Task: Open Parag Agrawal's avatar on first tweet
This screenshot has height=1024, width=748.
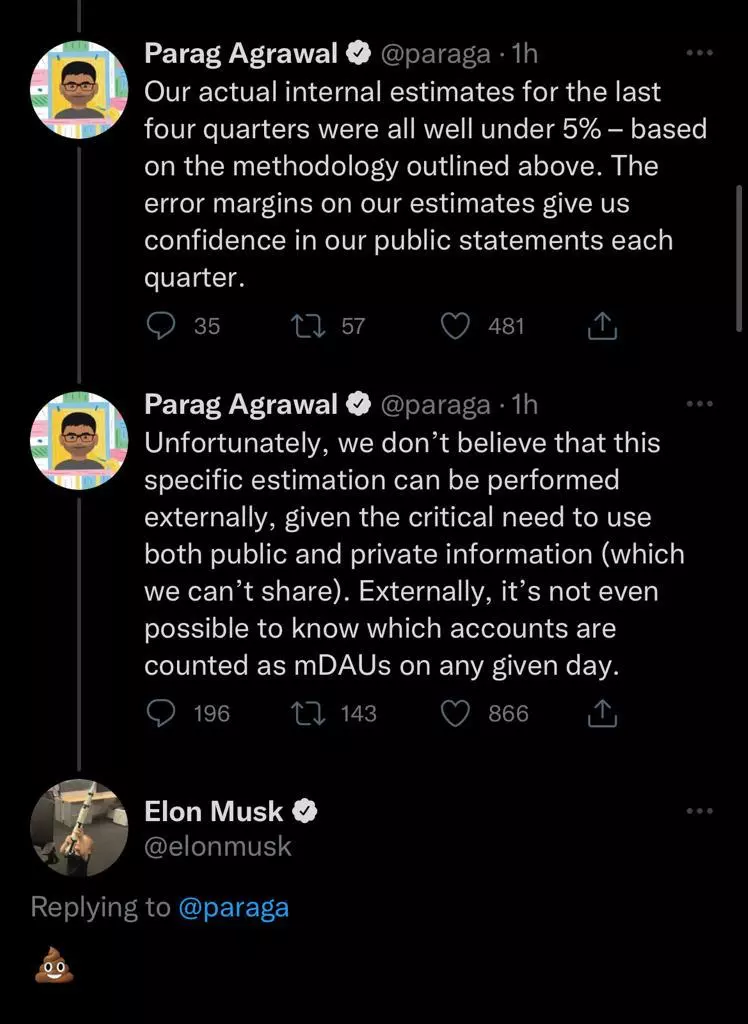Action: point(80,89)
